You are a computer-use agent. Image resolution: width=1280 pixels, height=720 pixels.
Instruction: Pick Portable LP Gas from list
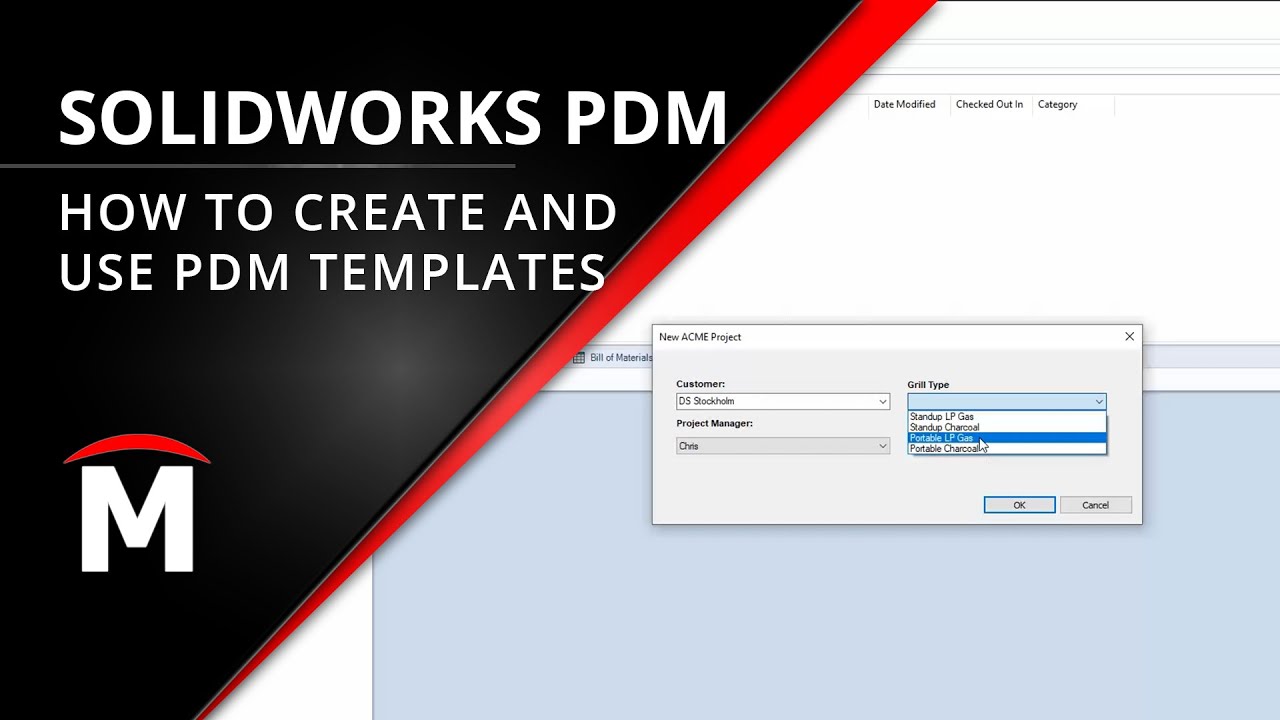tap(1007, 438)
